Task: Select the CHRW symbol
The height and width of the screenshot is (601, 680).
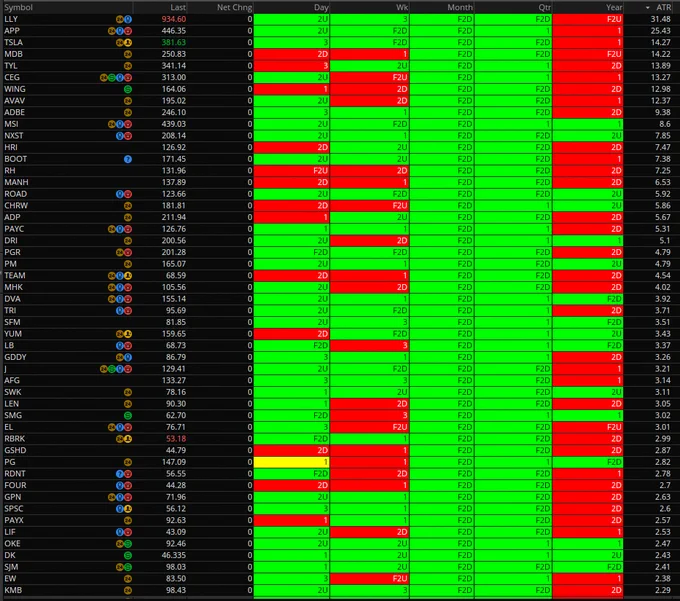Action: pos(16,206)
